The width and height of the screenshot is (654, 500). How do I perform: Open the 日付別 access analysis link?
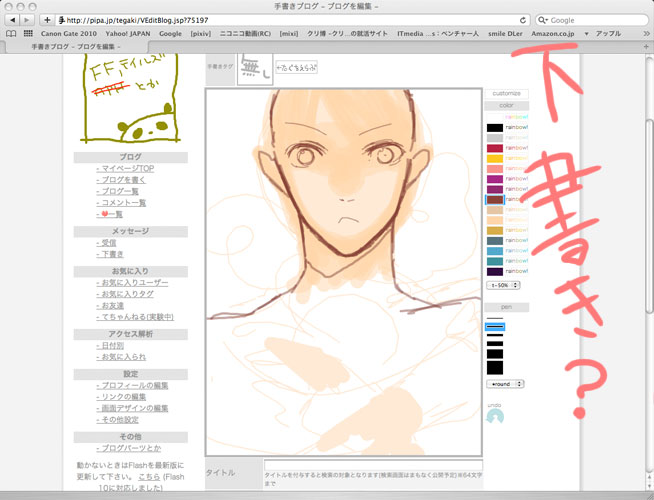click(x=110, y=346)
